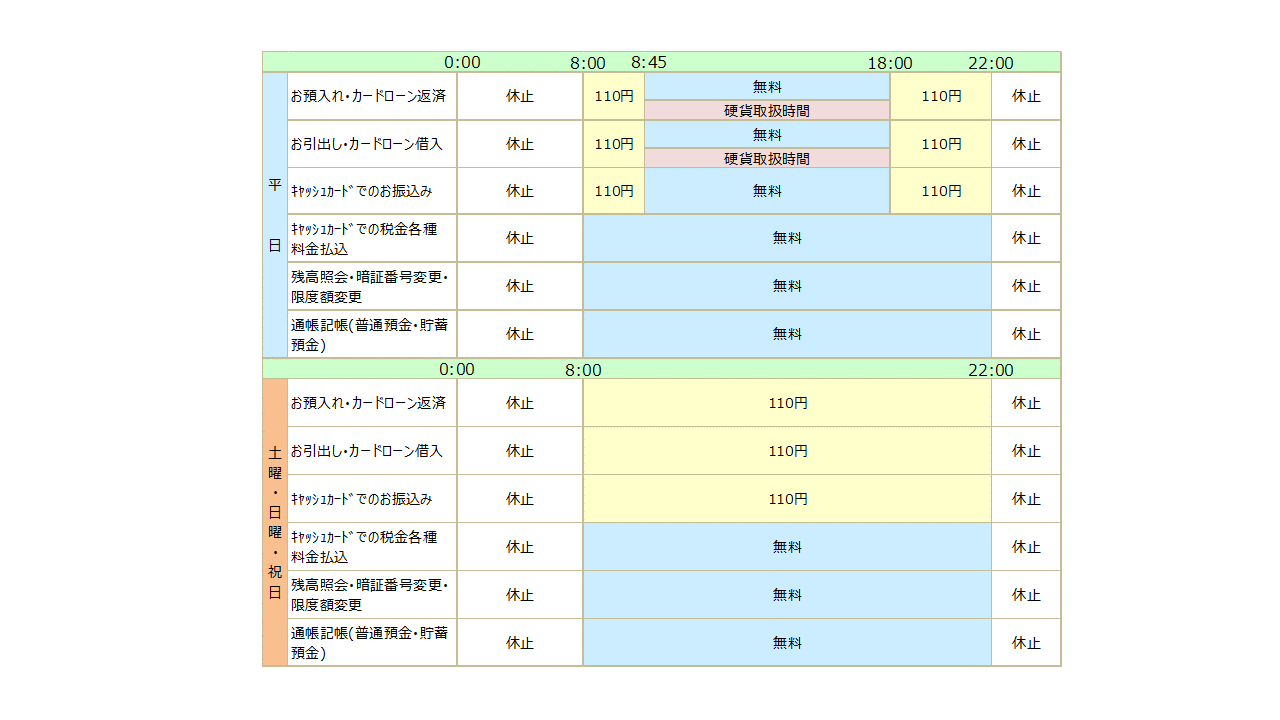
Task: Click the 8:00 "110円" cell in weekday お預入れ row
Action: click(x=614, y=97)
